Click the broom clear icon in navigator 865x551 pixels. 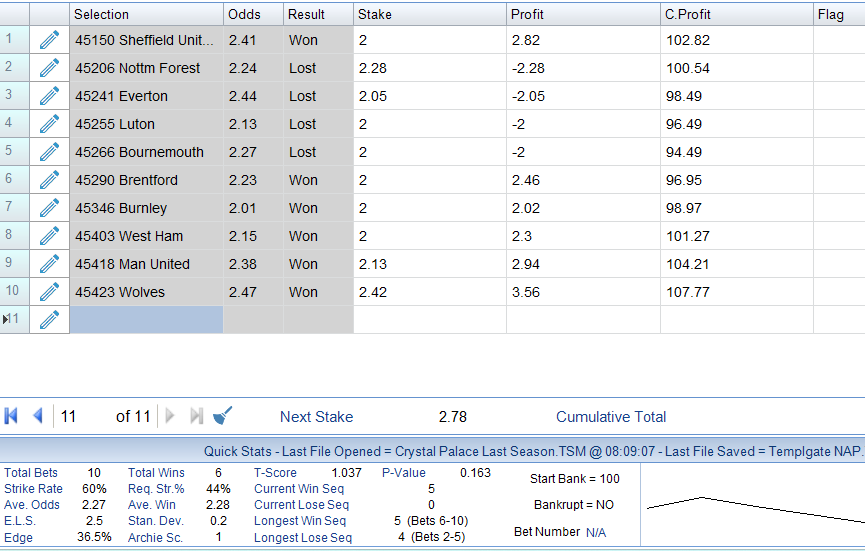coord(224,416)
